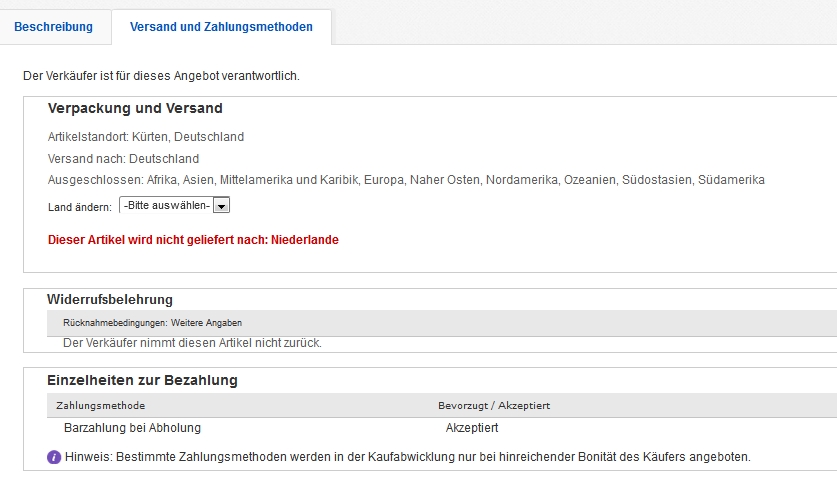Open the Land ändern country dropdown
The height and width of the screenshot is (482, 837).
(175, 206)
